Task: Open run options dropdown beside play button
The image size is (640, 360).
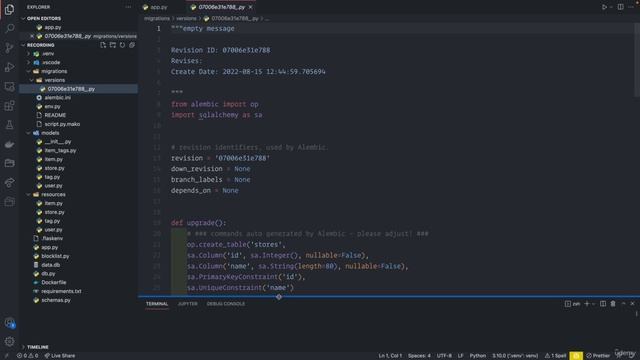Action: pos(611,7)
